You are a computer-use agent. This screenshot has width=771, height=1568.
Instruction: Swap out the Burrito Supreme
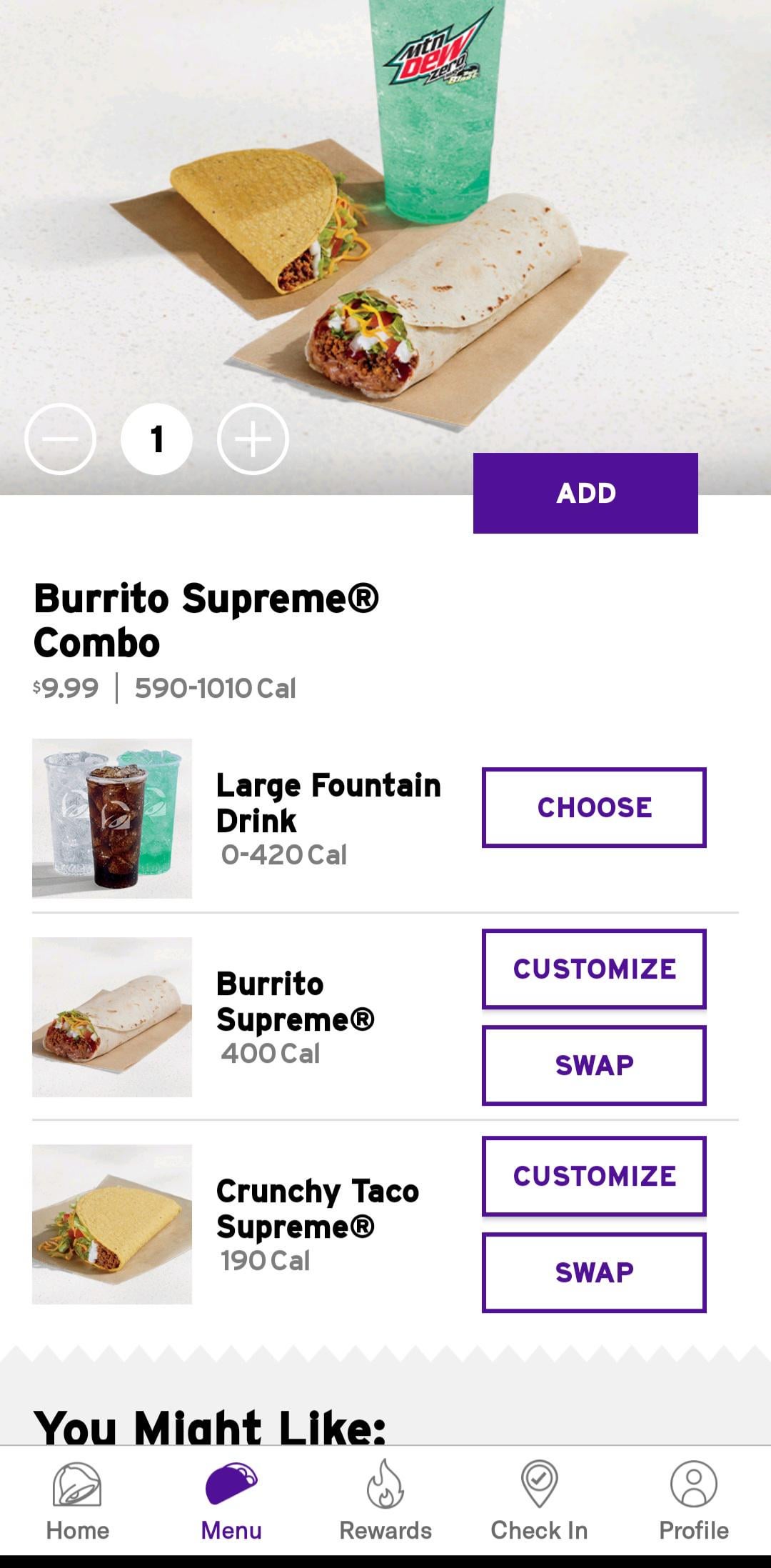click(x=594, y=1065)
